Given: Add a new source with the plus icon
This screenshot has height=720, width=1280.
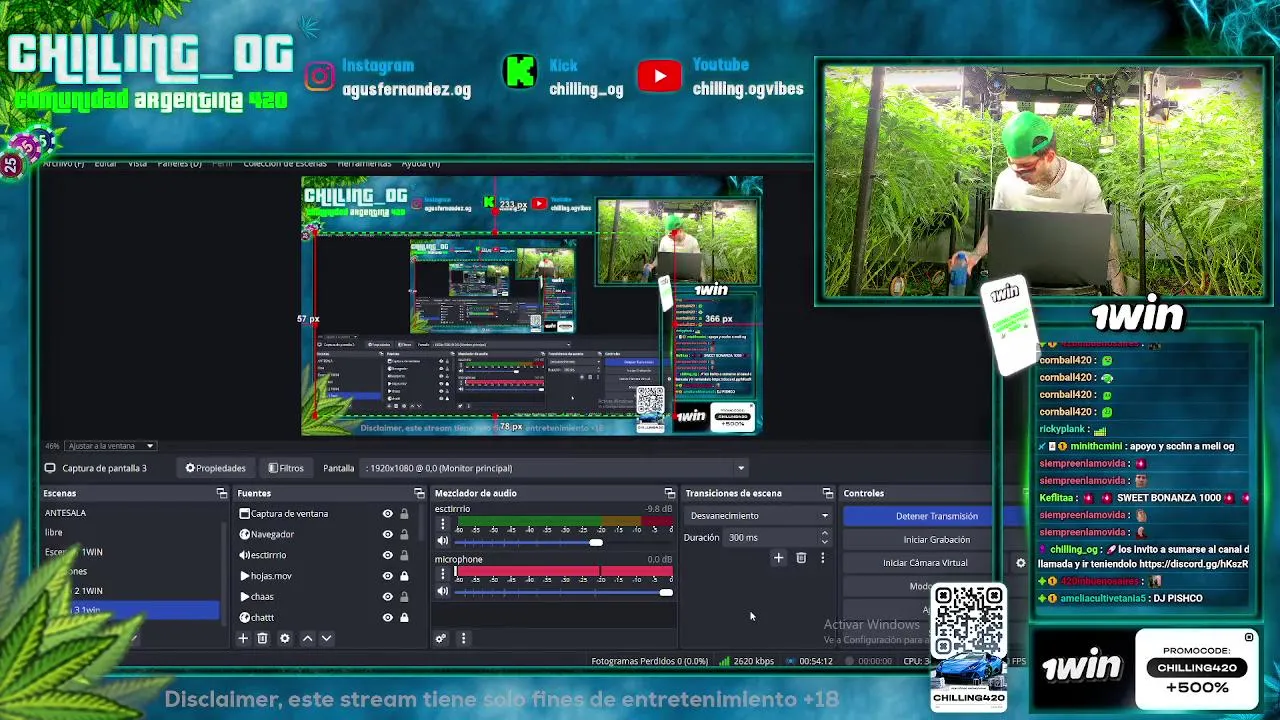Looking at the screenshot, I should 243,638.
